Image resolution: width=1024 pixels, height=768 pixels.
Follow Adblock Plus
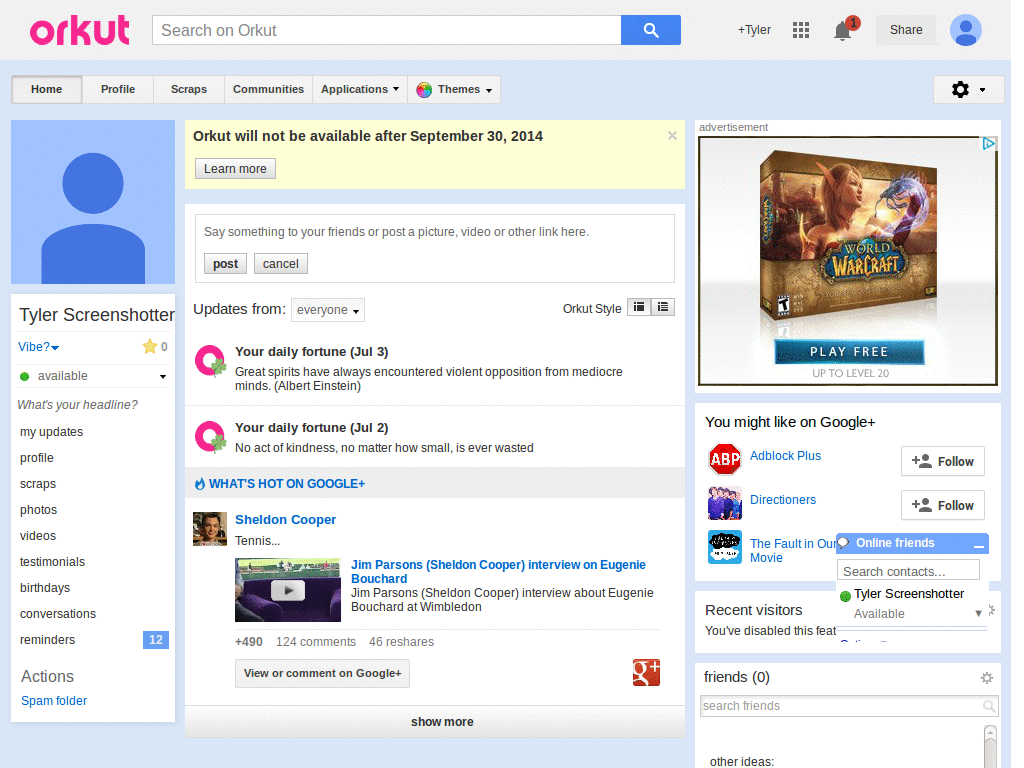coord(942,462)
